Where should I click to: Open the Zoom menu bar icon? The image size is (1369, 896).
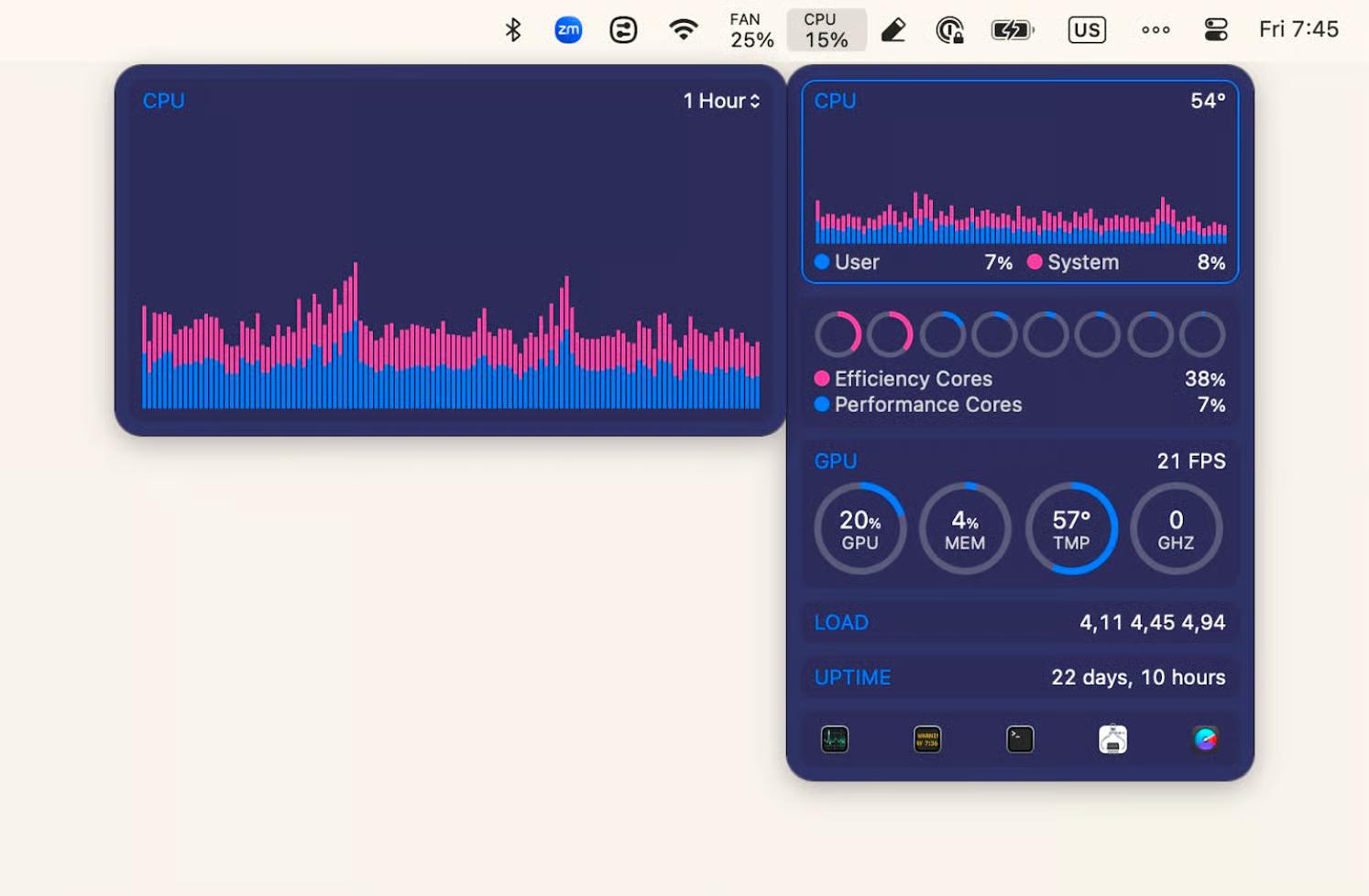568,30
